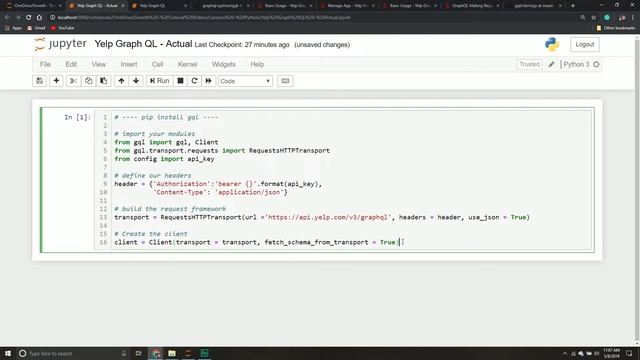The height and width of the screenshot is (360, 640).
Task: Run the current cell
Action: coord(160,81)
